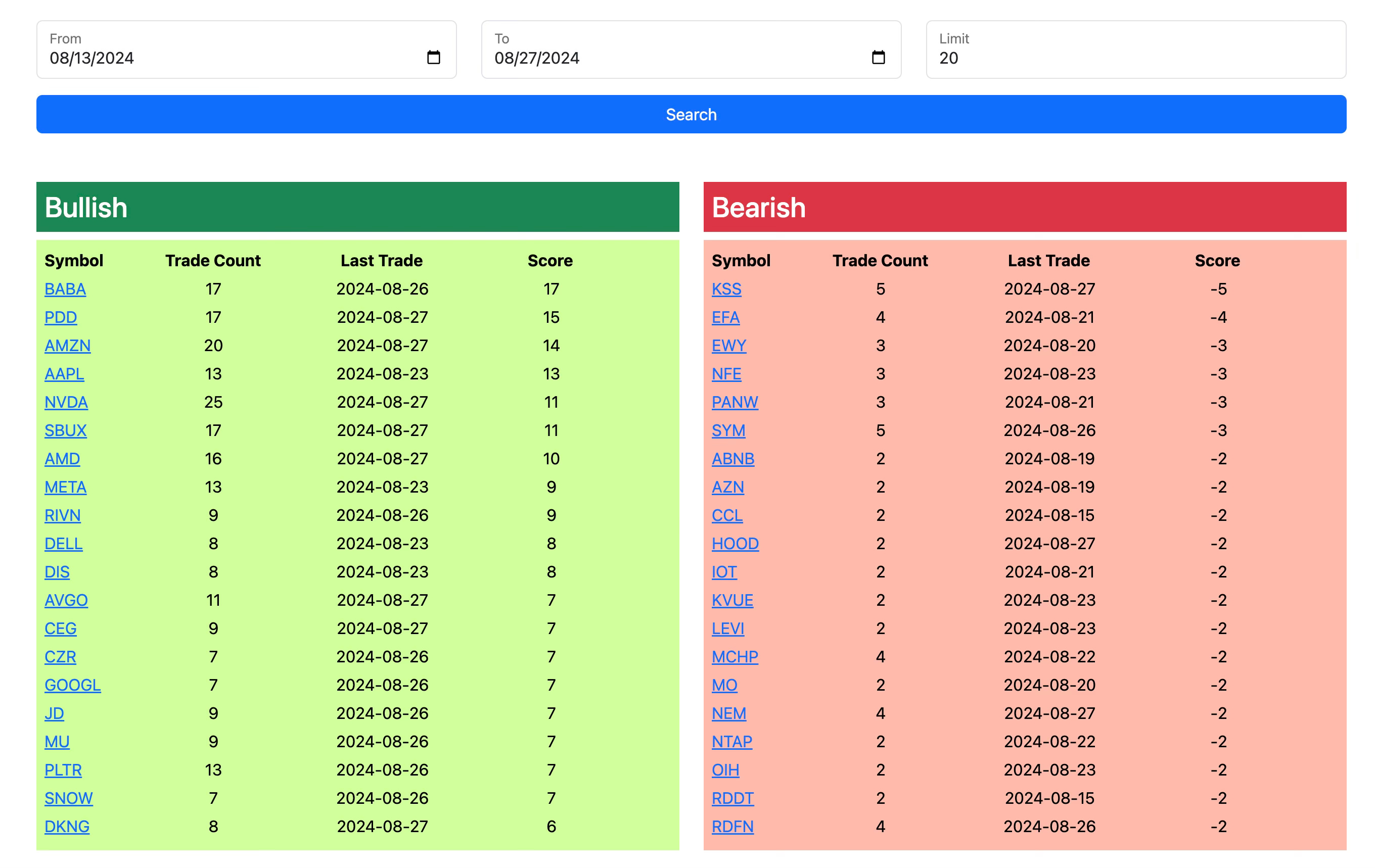Open the NEM symbol link

pyautogui.click(x=729, y=713)
